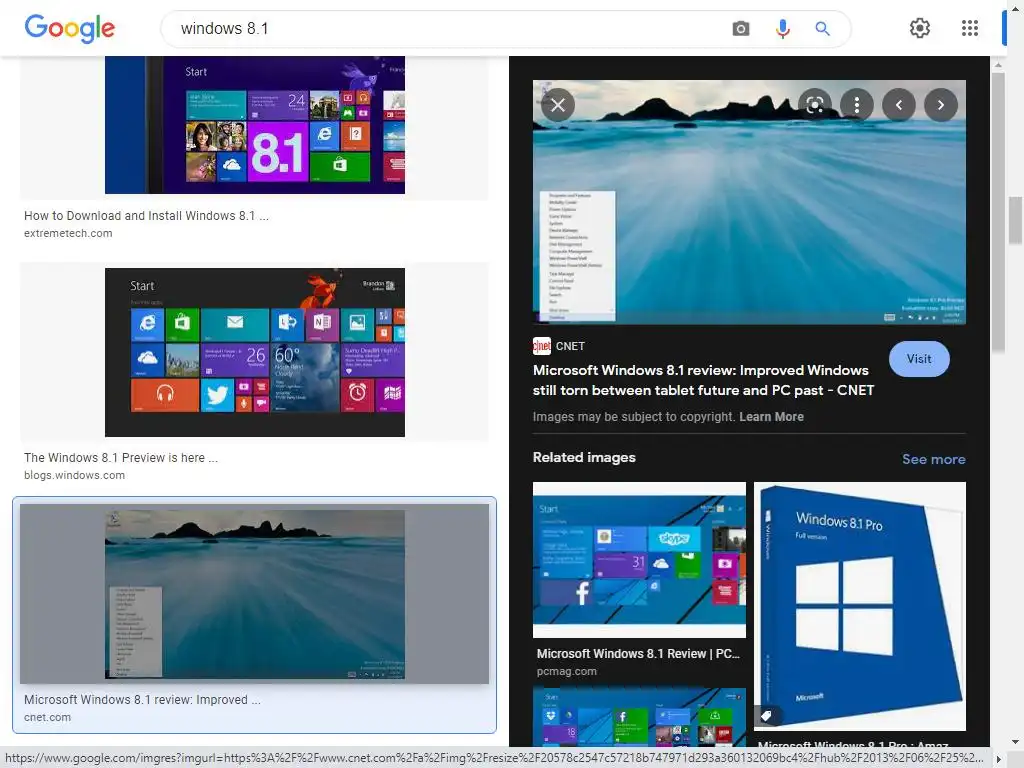
Task: Click the page scrollbar down arrow
Action: coord(1016,742)
